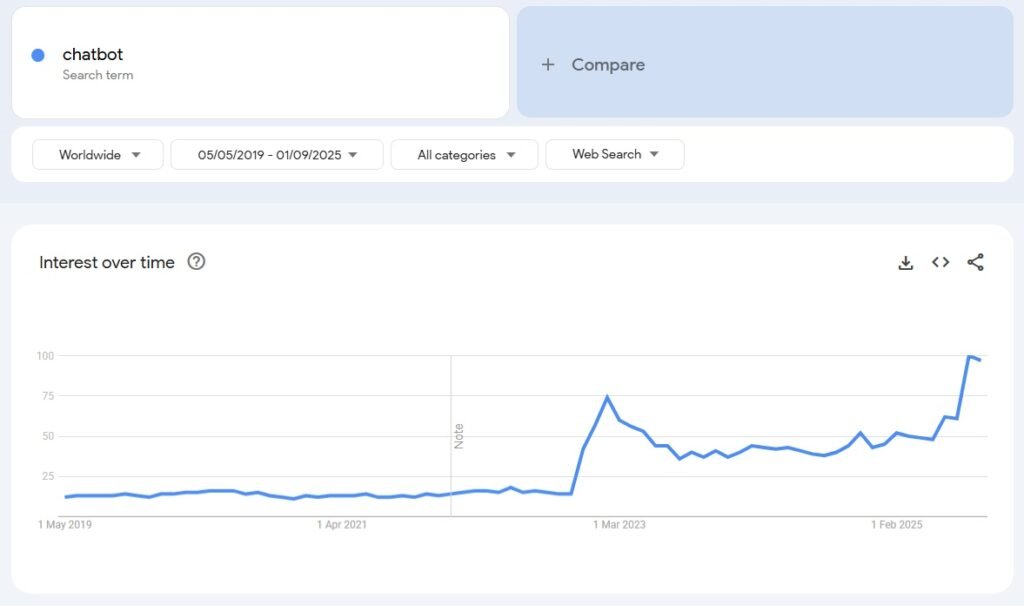Expand the Web Search type dropdown

[x=615, y=155]
